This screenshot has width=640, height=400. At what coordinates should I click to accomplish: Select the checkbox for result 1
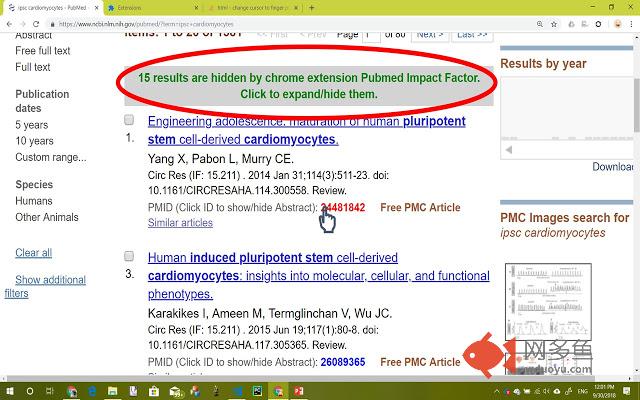point(129,120)
